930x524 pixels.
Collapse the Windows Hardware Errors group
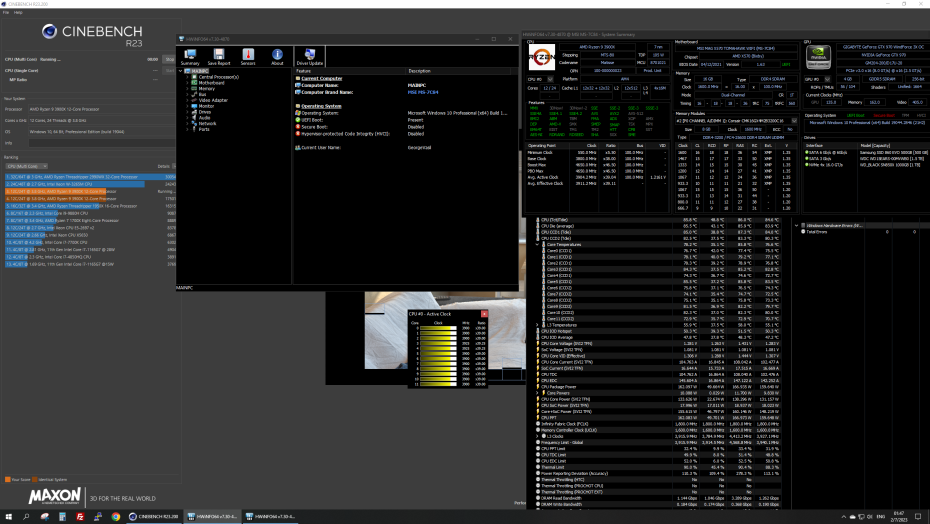[797, 226]
